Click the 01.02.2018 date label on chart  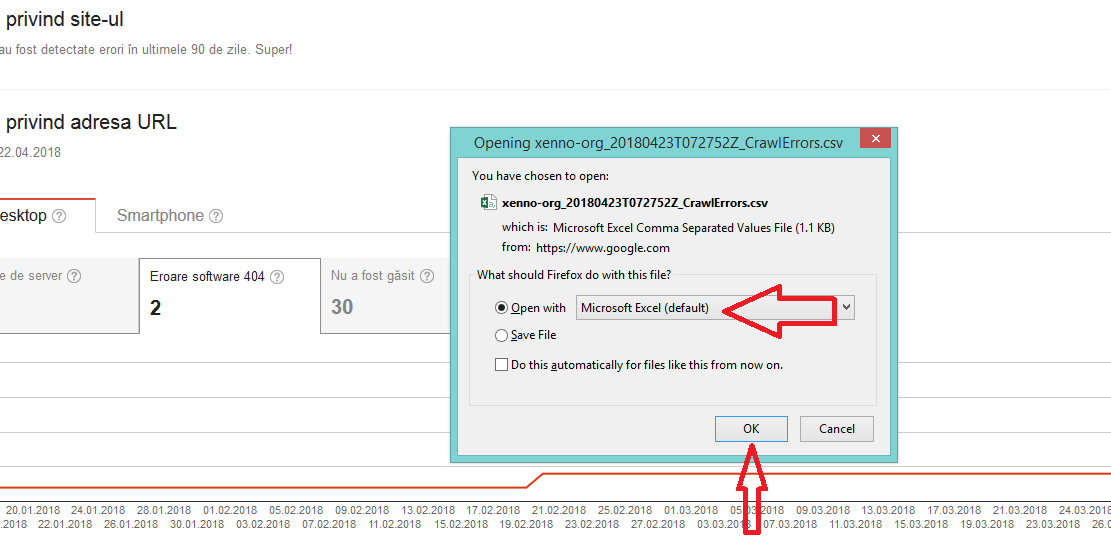click(x=230, y=510)
